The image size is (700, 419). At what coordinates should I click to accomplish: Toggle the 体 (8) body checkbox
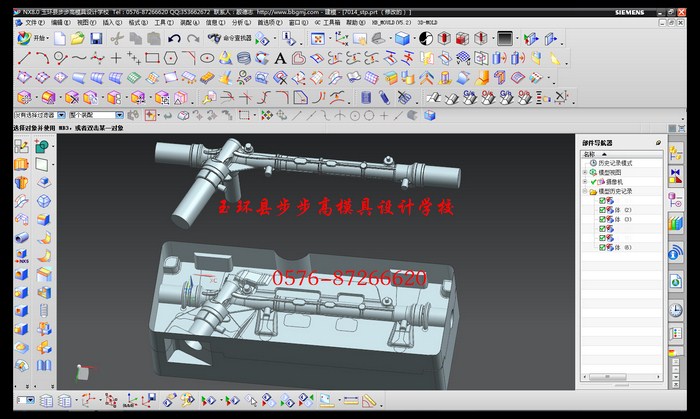coord(602,246)
